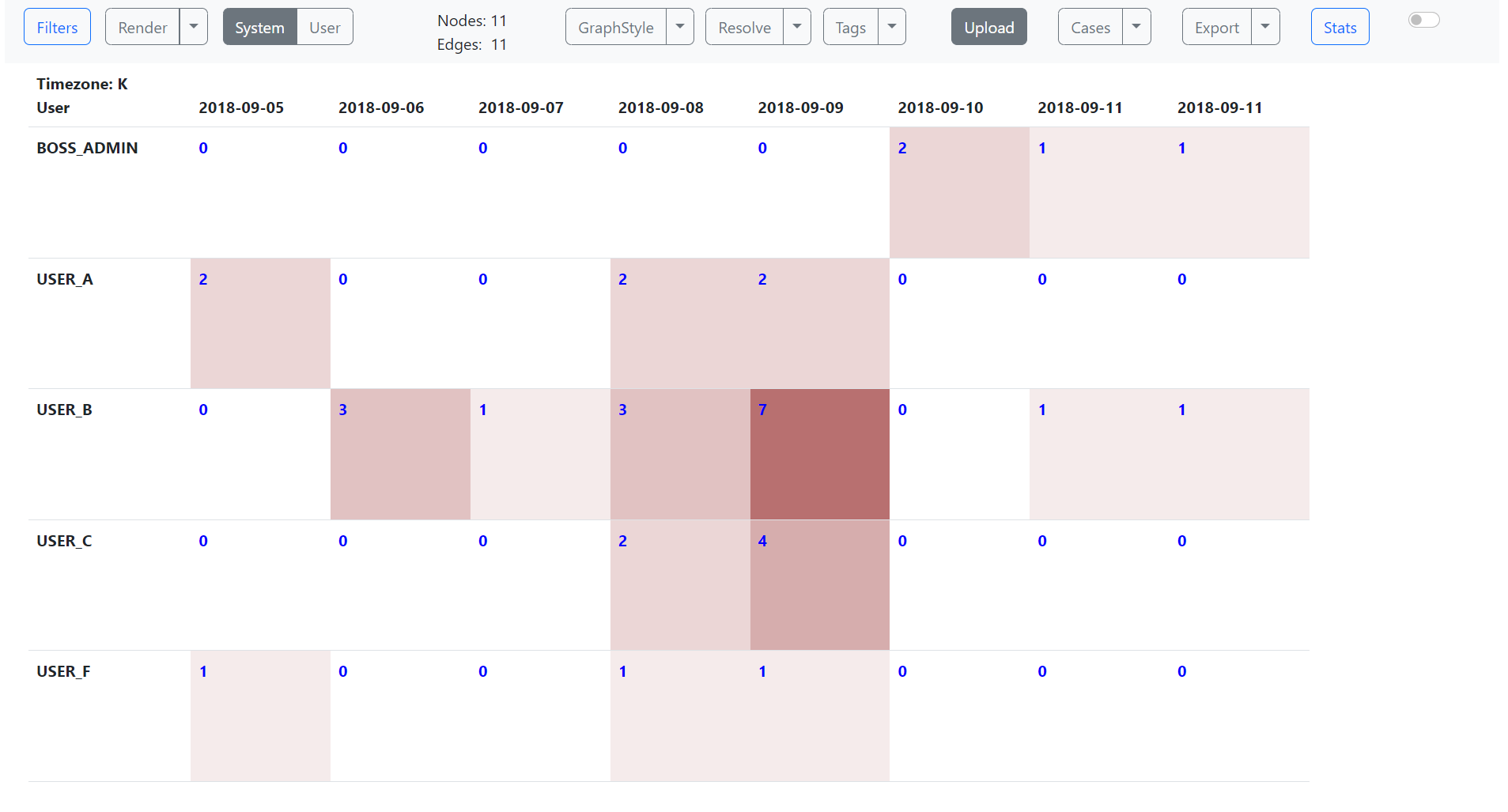The height and width of the screenshot is (812, 1508).
Task: Expand the Cases dropdown arrow
Action: pos(1136,27)
